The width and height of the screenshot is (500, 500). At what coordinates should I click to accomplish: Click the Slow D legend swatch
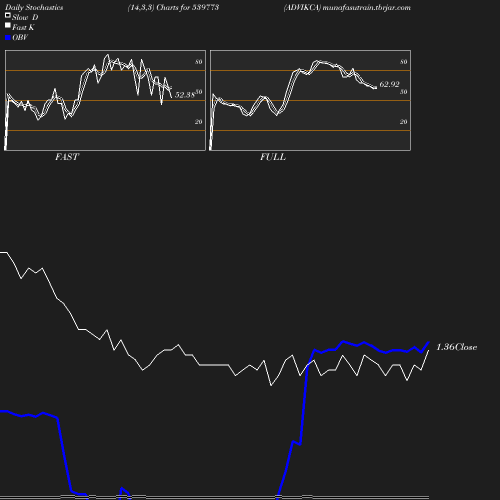click(x=8, y=15)
